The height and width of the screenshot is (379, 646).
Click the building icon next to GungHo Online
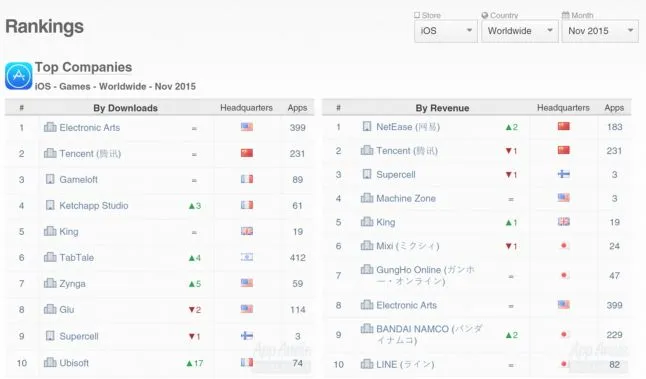367,269
